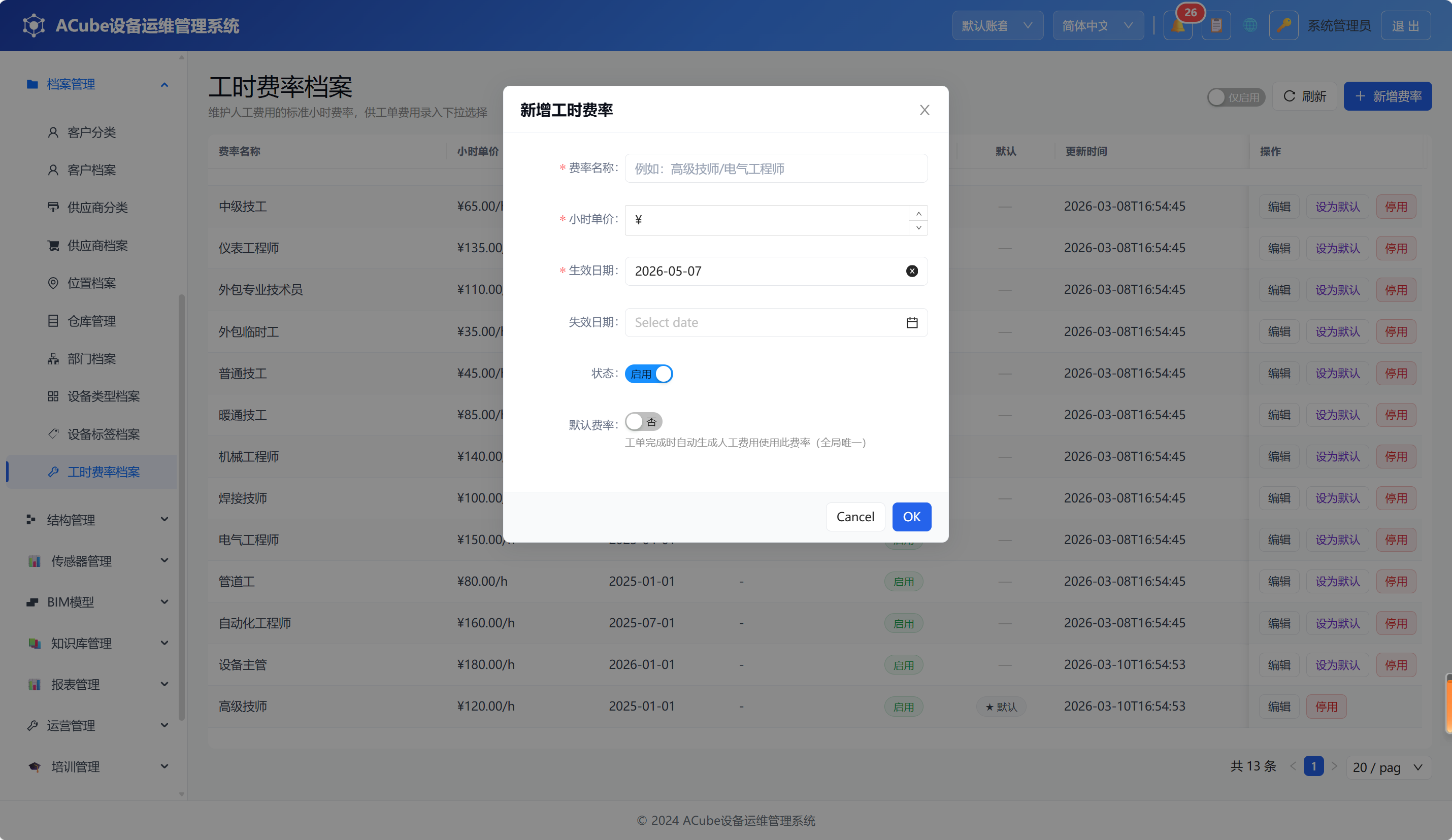Click the globe icon in header

click(x=1250, y=25)
